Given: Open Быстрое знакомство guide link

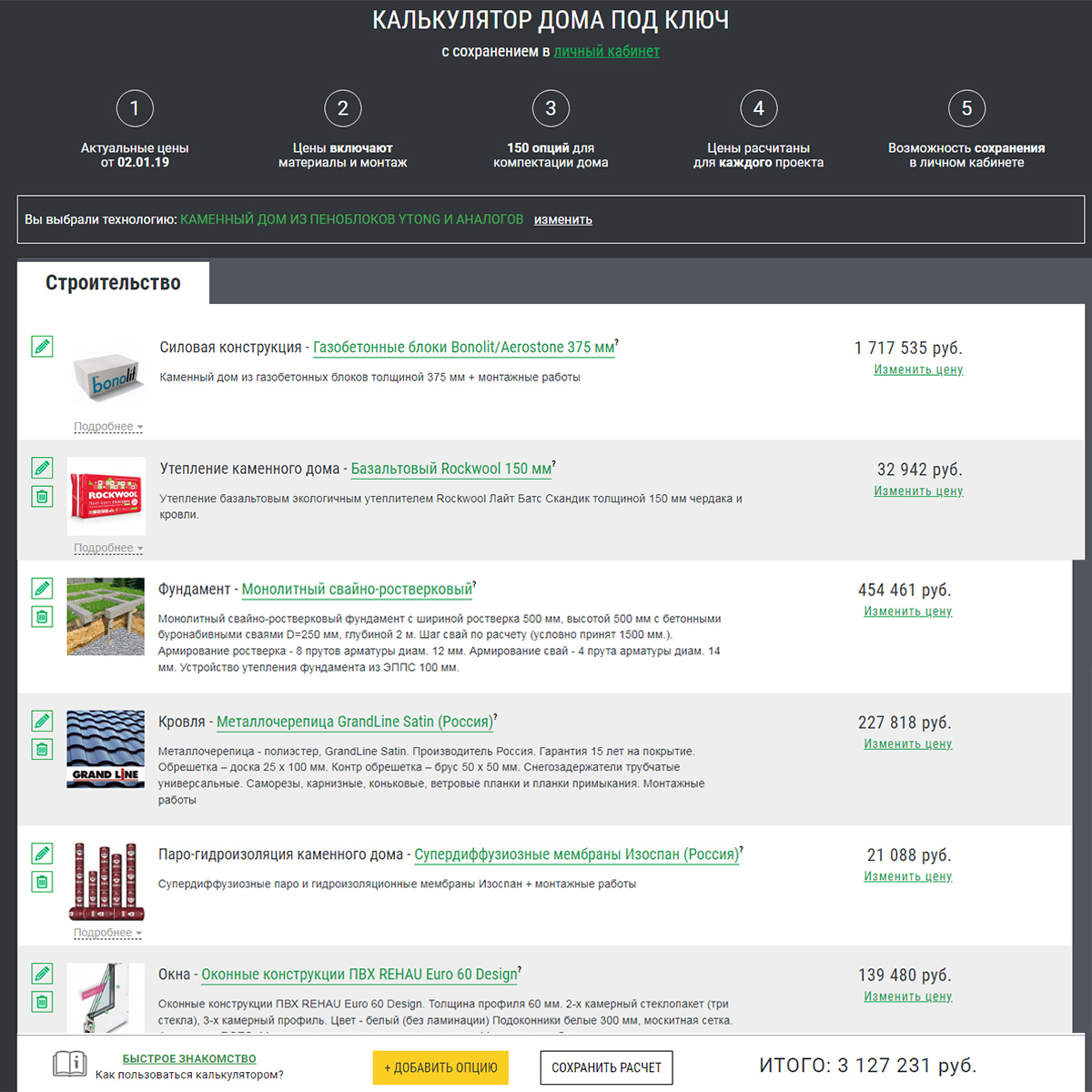Looking at the screenshot, I should 189,1058.
